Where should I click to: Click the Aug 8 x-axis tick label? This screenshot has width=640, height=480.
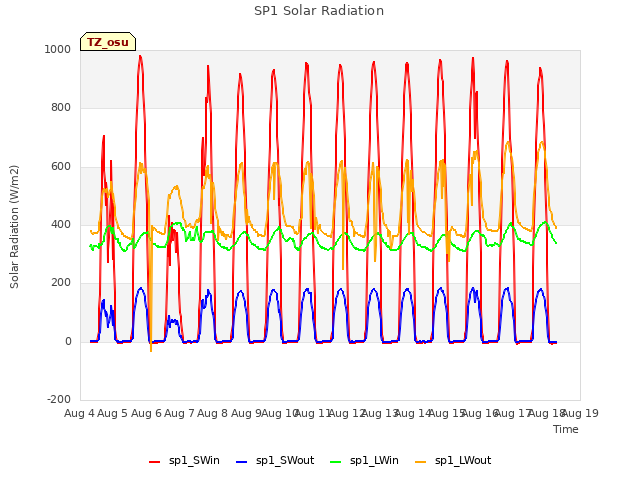coord(212,413)
